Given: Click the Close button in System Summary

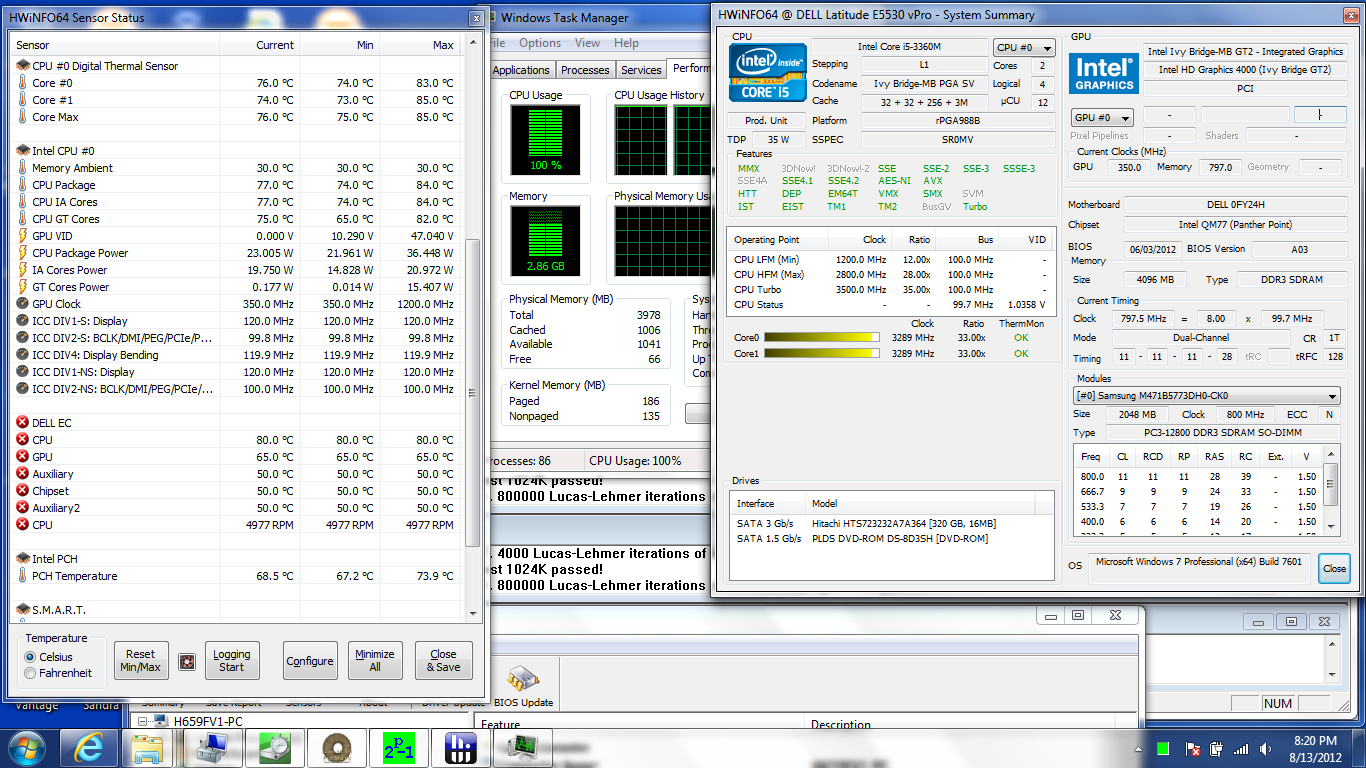Looking at the screenshot, I should 1334,568.
